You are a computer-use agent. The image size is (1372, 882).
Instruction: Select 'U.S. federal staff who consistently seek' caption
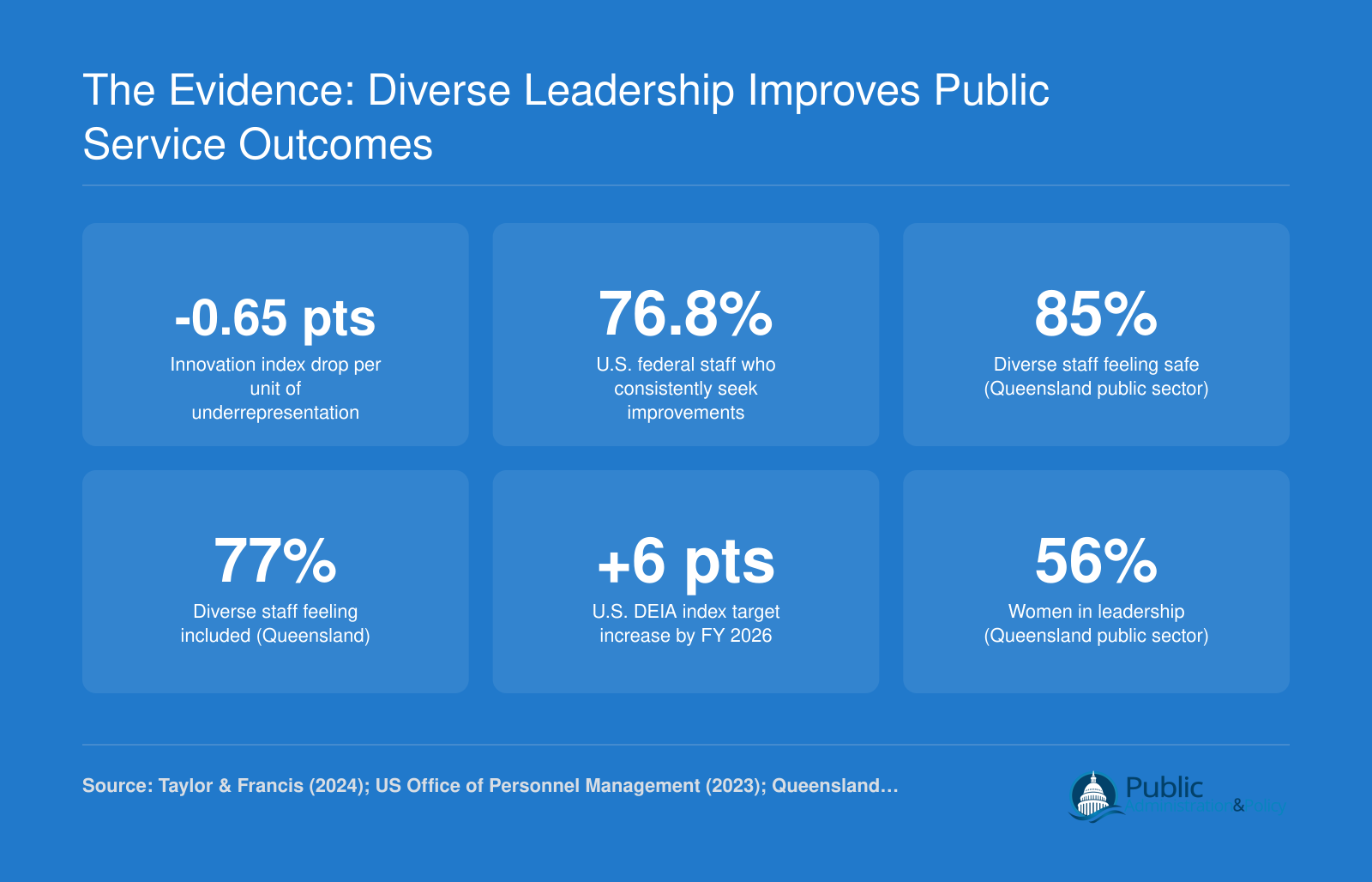[686, 388]
